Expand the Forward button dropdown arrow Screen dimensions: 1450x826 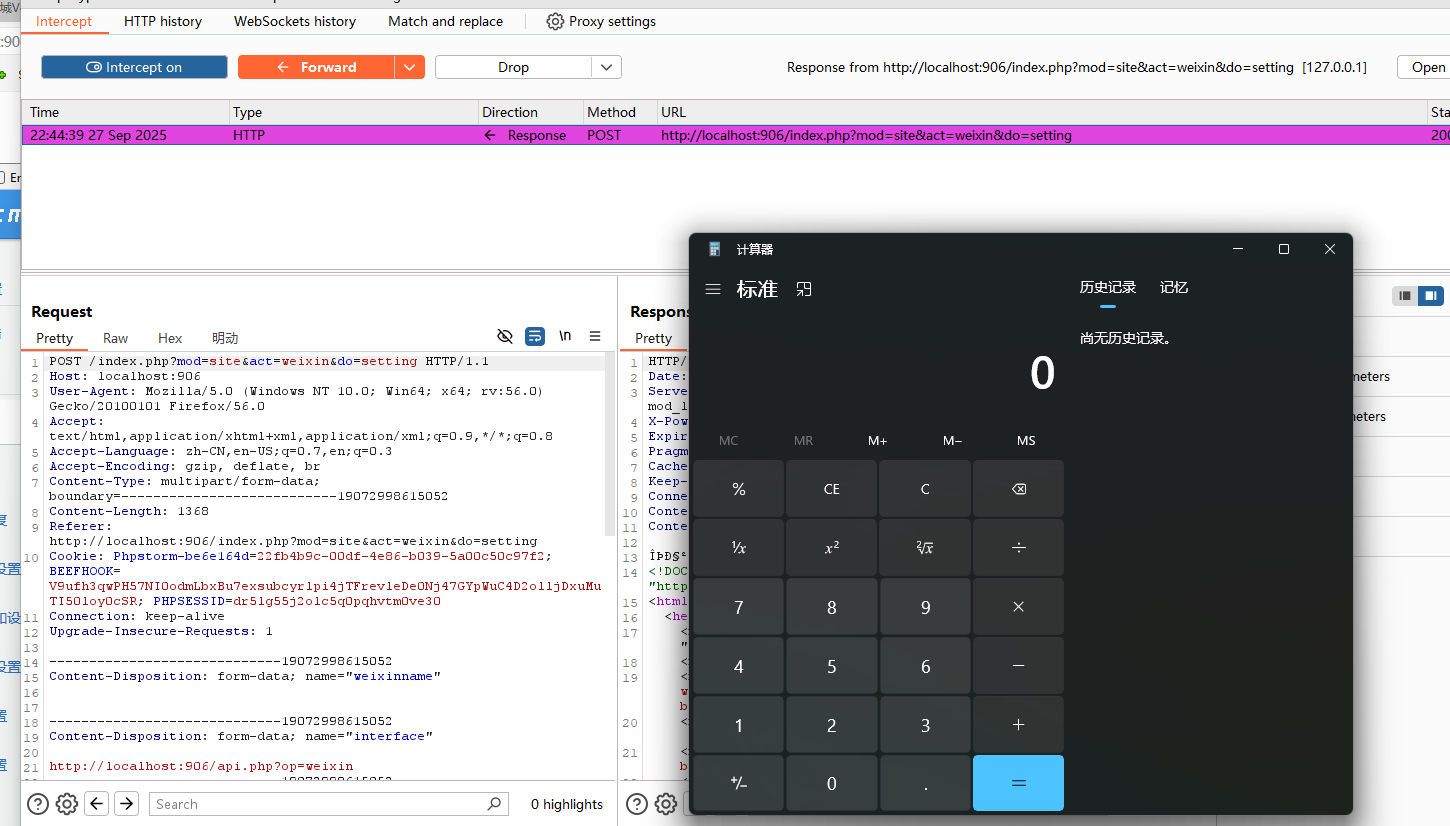tap(410, 67)
